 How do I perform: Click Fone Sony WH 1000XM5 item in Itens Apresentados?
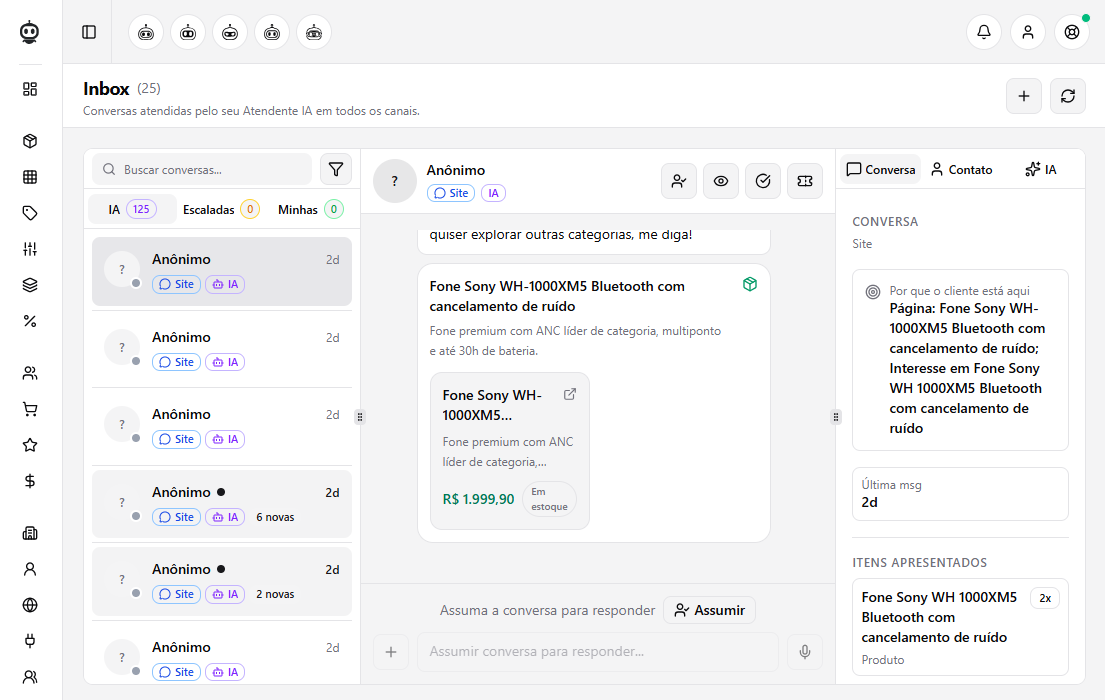[x=961, y=627]
